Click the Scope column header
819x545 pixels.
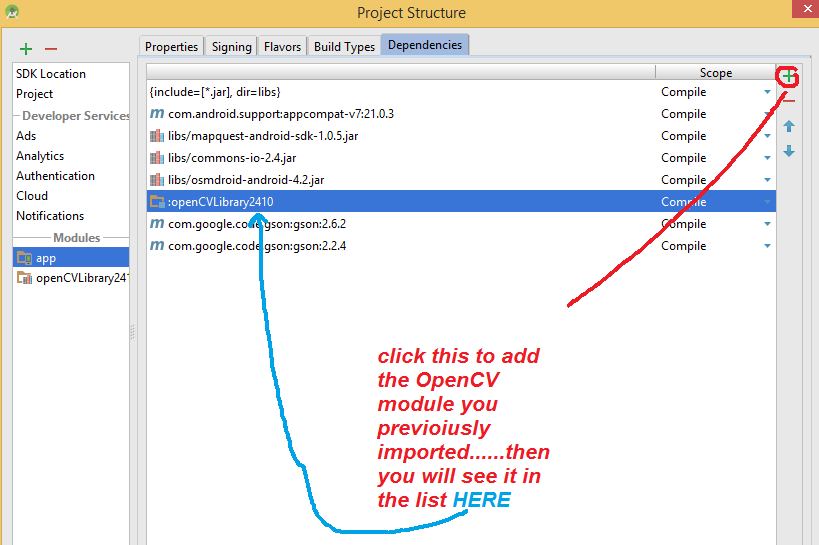point(715,72)
